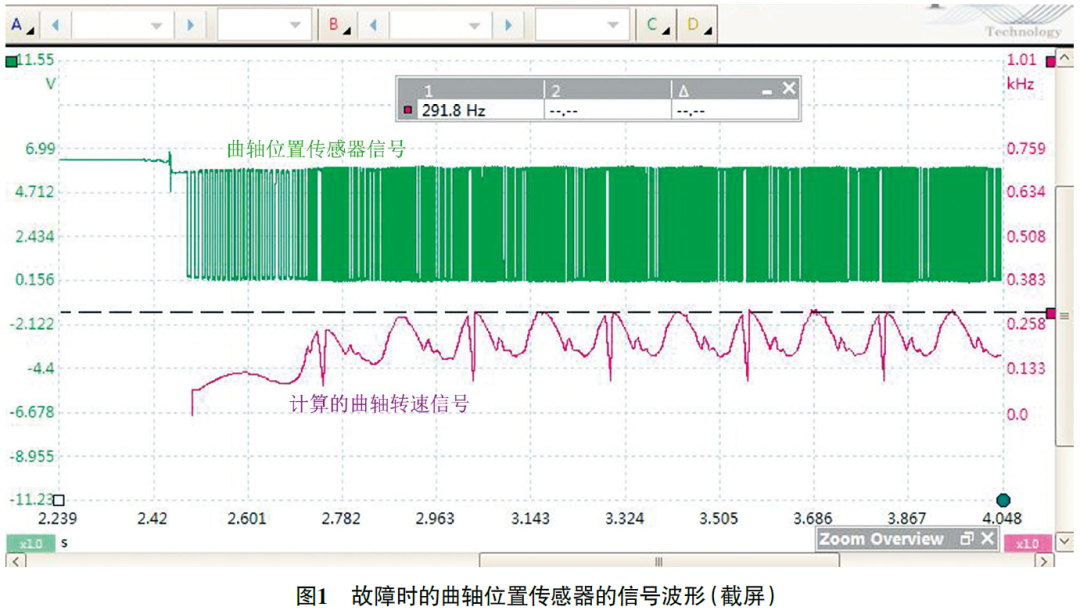Open channel D options button

(698, 25)
